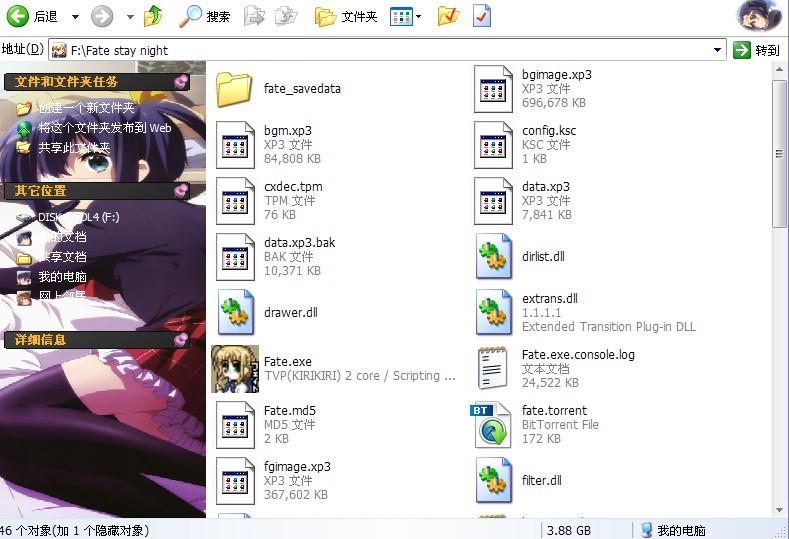Select the bgimage.xp3 file icon
This screenshot has height=539, width=789.
(x=493, y=89)
